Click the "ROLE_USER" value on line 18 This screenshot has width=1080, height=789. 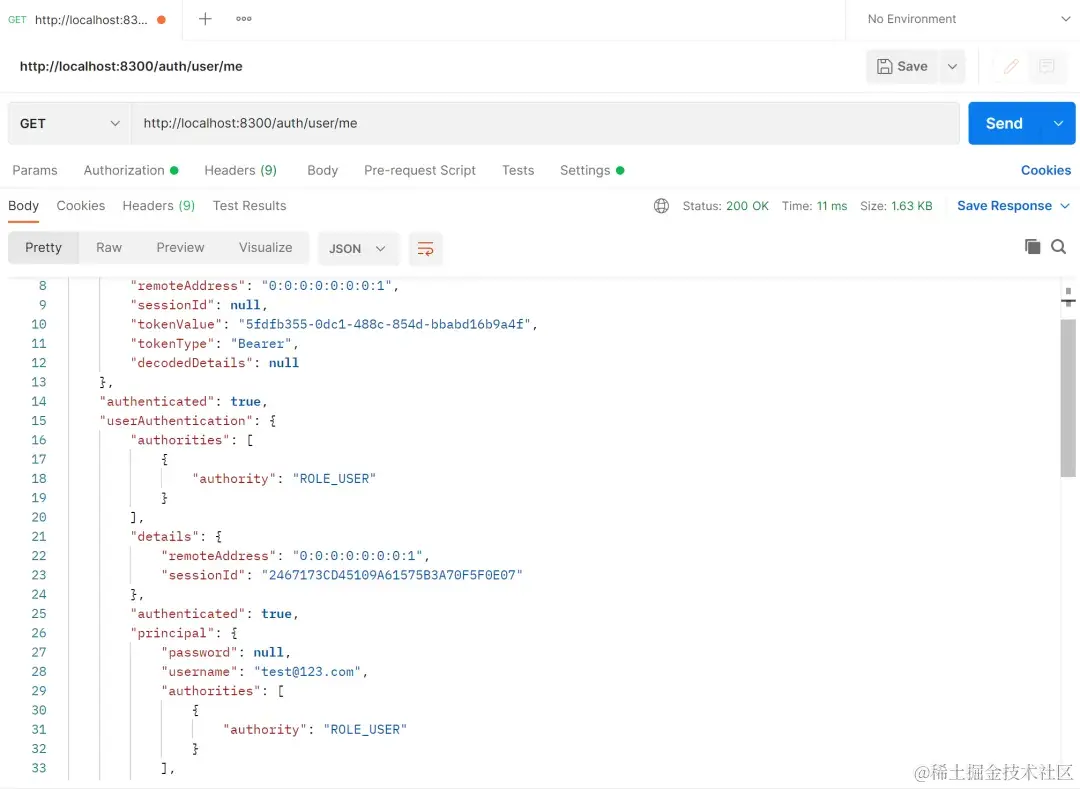click(x=334, y=478)
